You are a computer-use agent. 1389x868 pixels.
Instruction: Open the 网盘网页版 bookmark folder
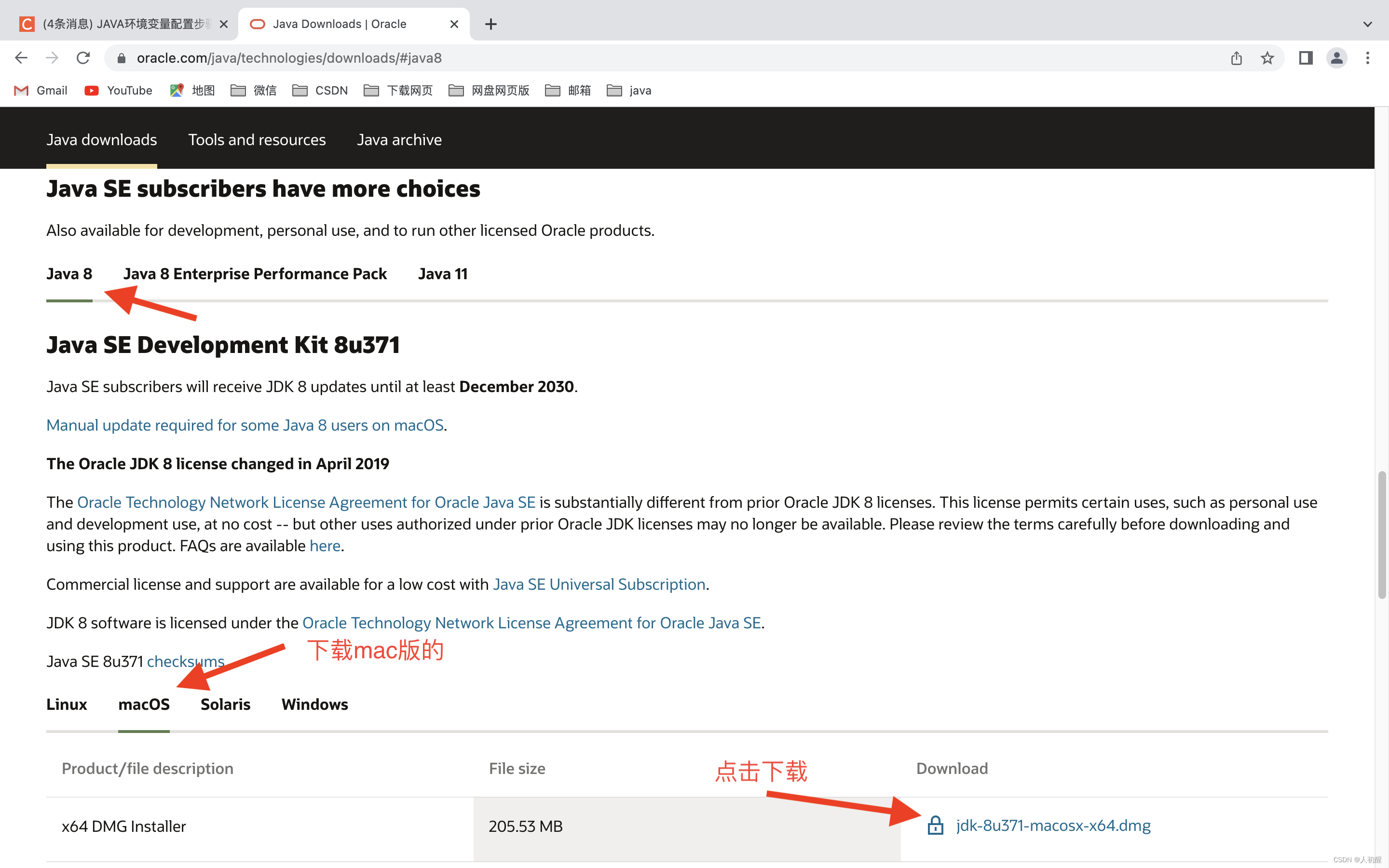pos(489,91)
